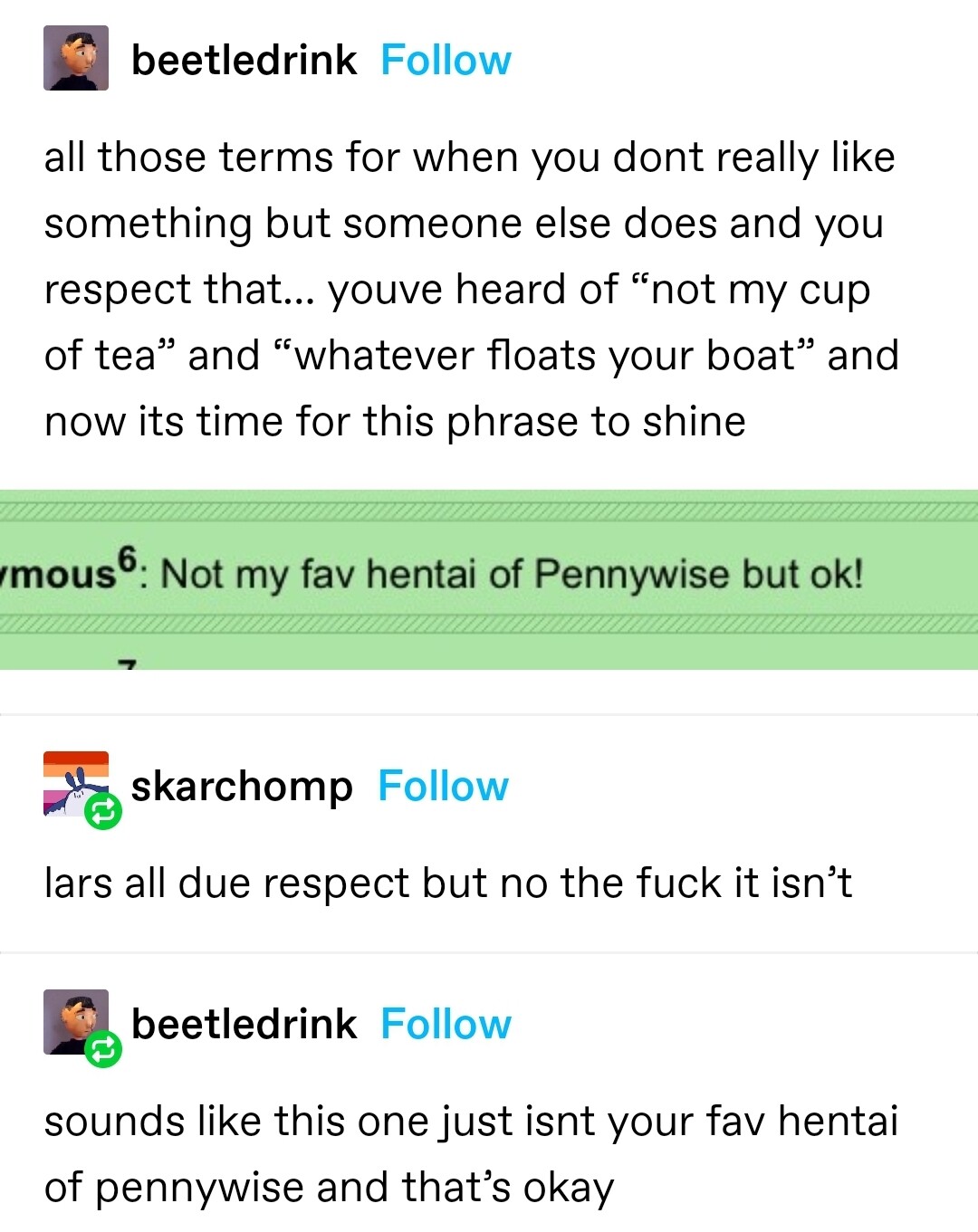Follow the skarchomp blog
Screen dimensions: 978x1232
(x=443, y=787)
